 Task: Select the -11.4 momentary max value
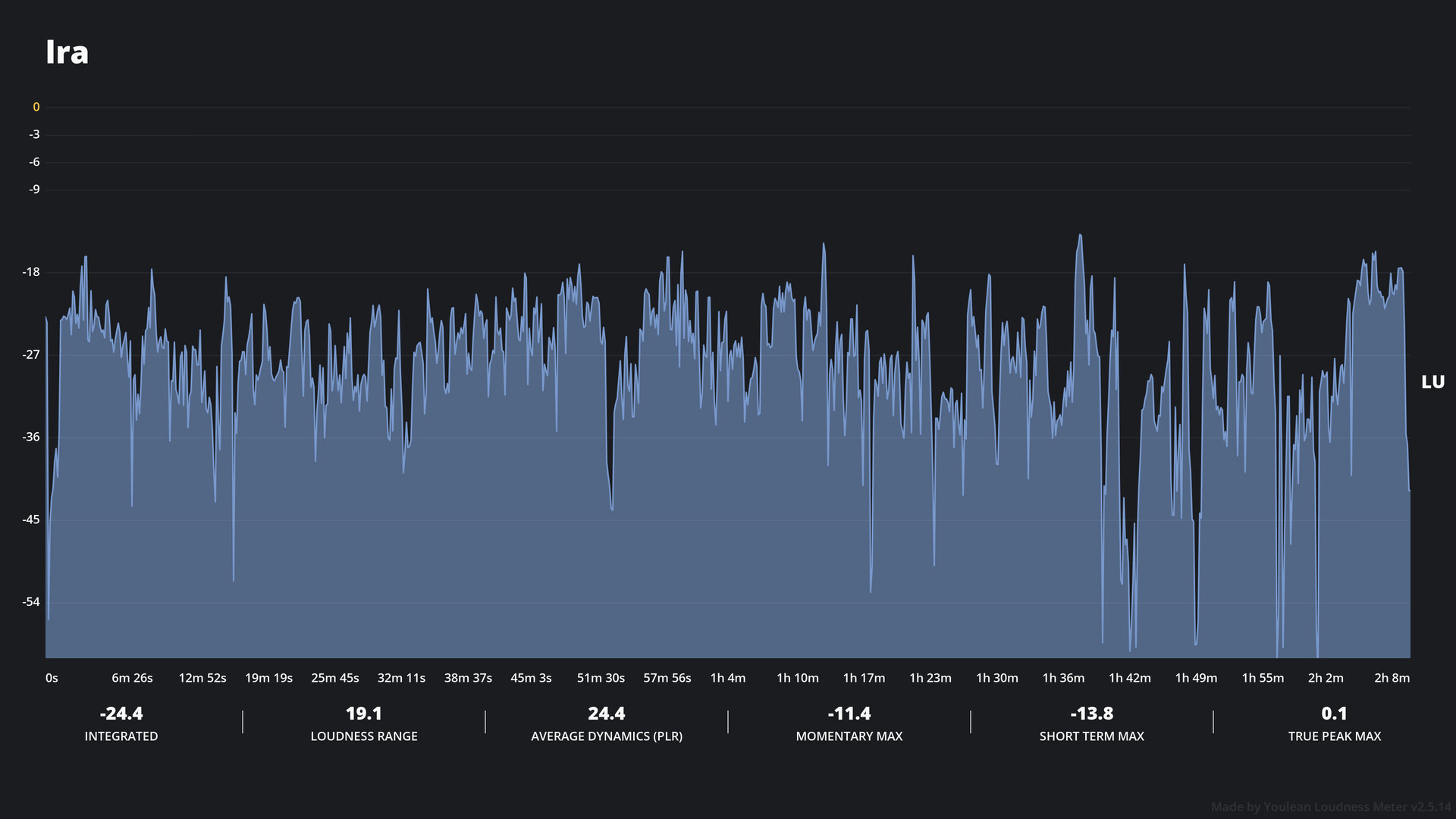pos(849,714)
